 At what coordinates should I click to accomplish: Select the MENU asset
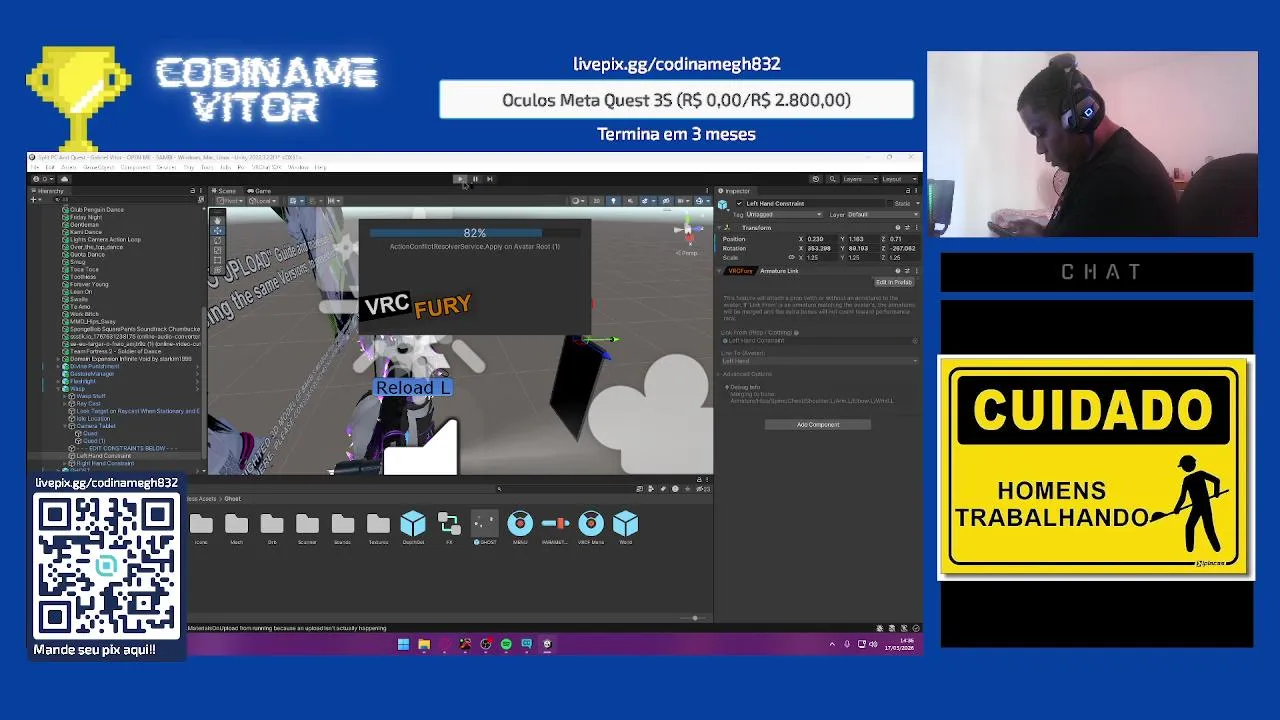tap(520, 524)
